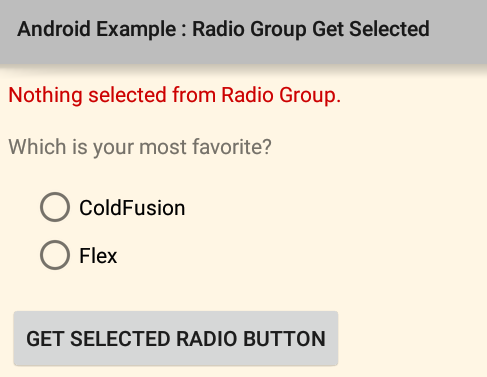The height and width of the screenshot is (377, 487).
Task: Click the word 'Android' in the title bar
Action: [54, 29]
